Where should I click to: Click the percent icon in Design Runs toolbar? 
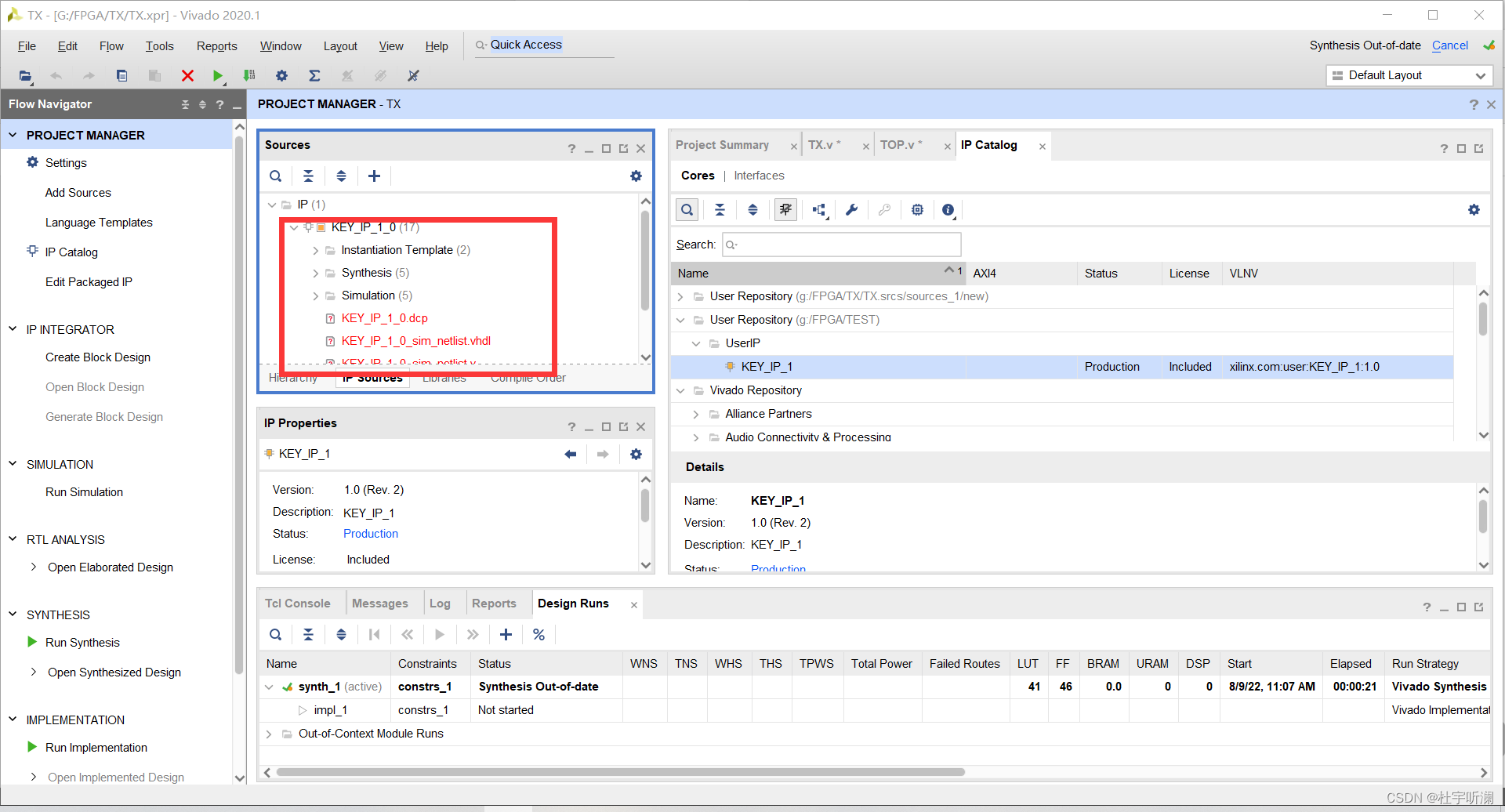(539, 635)
